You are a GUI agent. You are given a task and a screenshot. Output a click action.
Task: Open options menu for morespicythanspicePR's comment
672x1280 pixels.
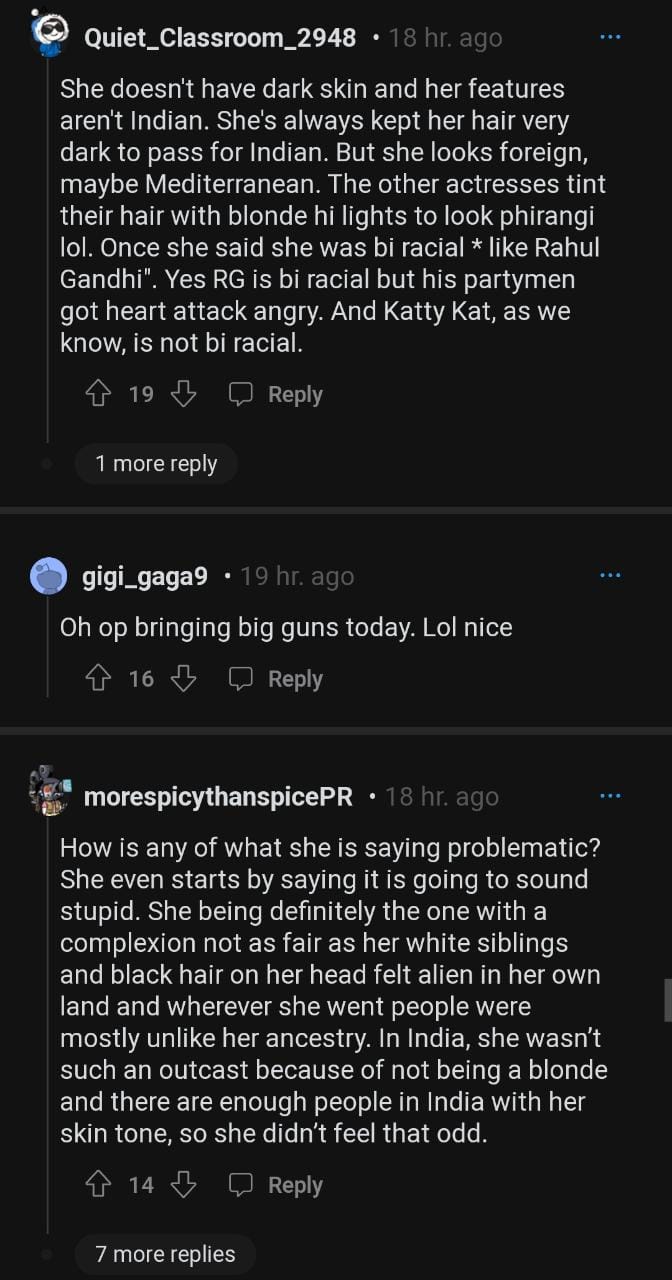pos(610,797)
